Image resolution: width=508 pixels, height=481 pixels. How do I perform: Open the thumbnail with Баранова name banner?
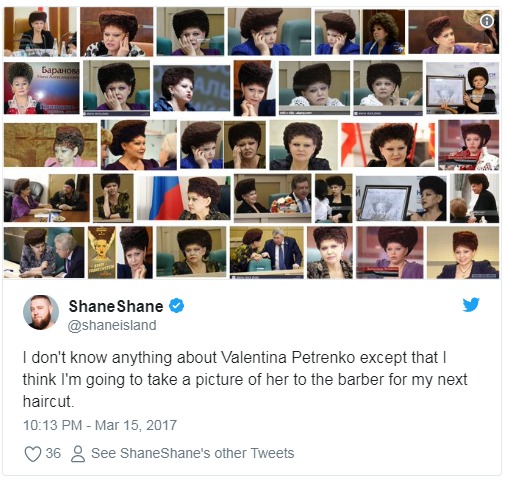42,88
